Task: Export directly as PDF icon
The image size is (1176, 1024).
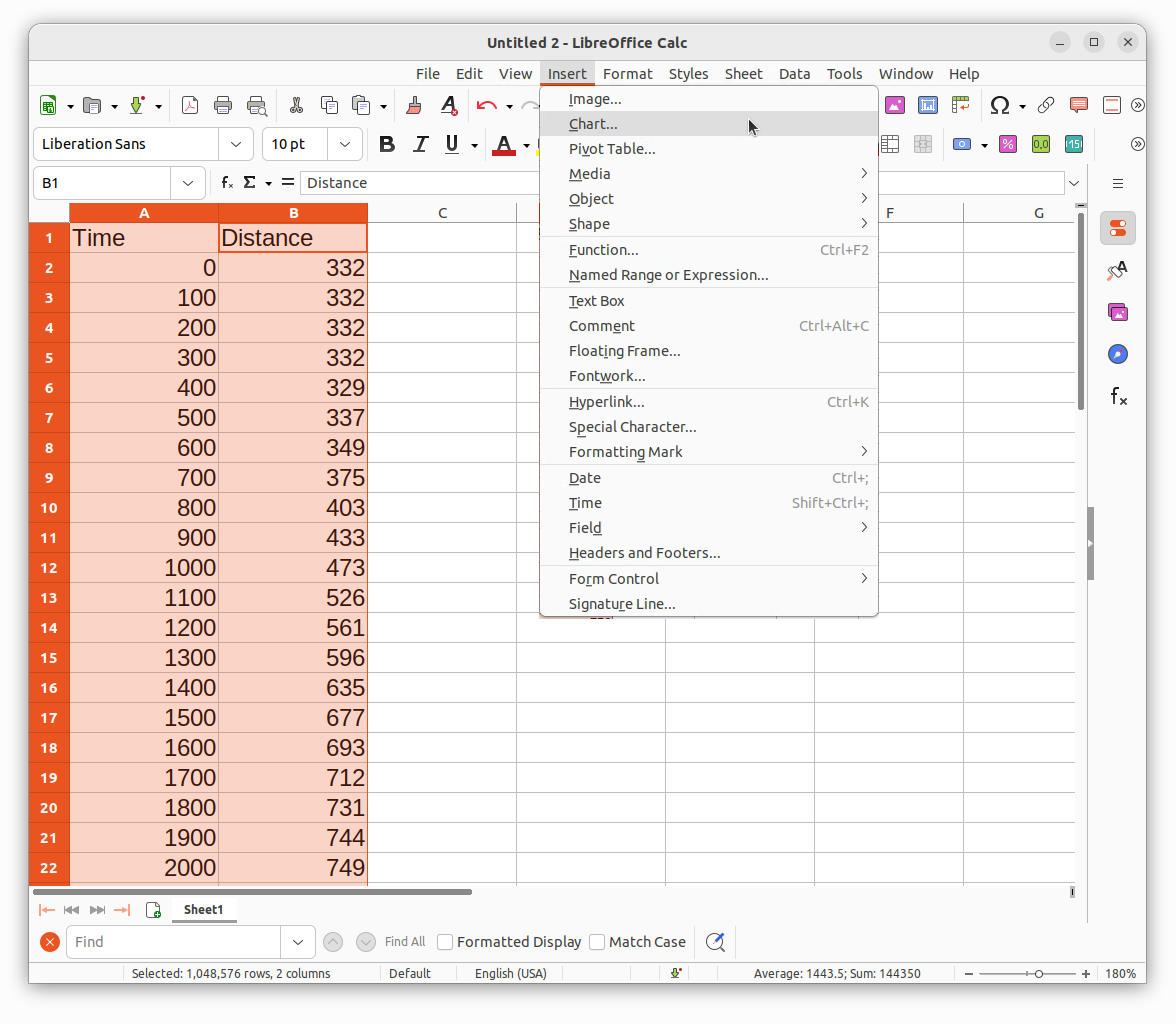Action: tap(190, 106)
